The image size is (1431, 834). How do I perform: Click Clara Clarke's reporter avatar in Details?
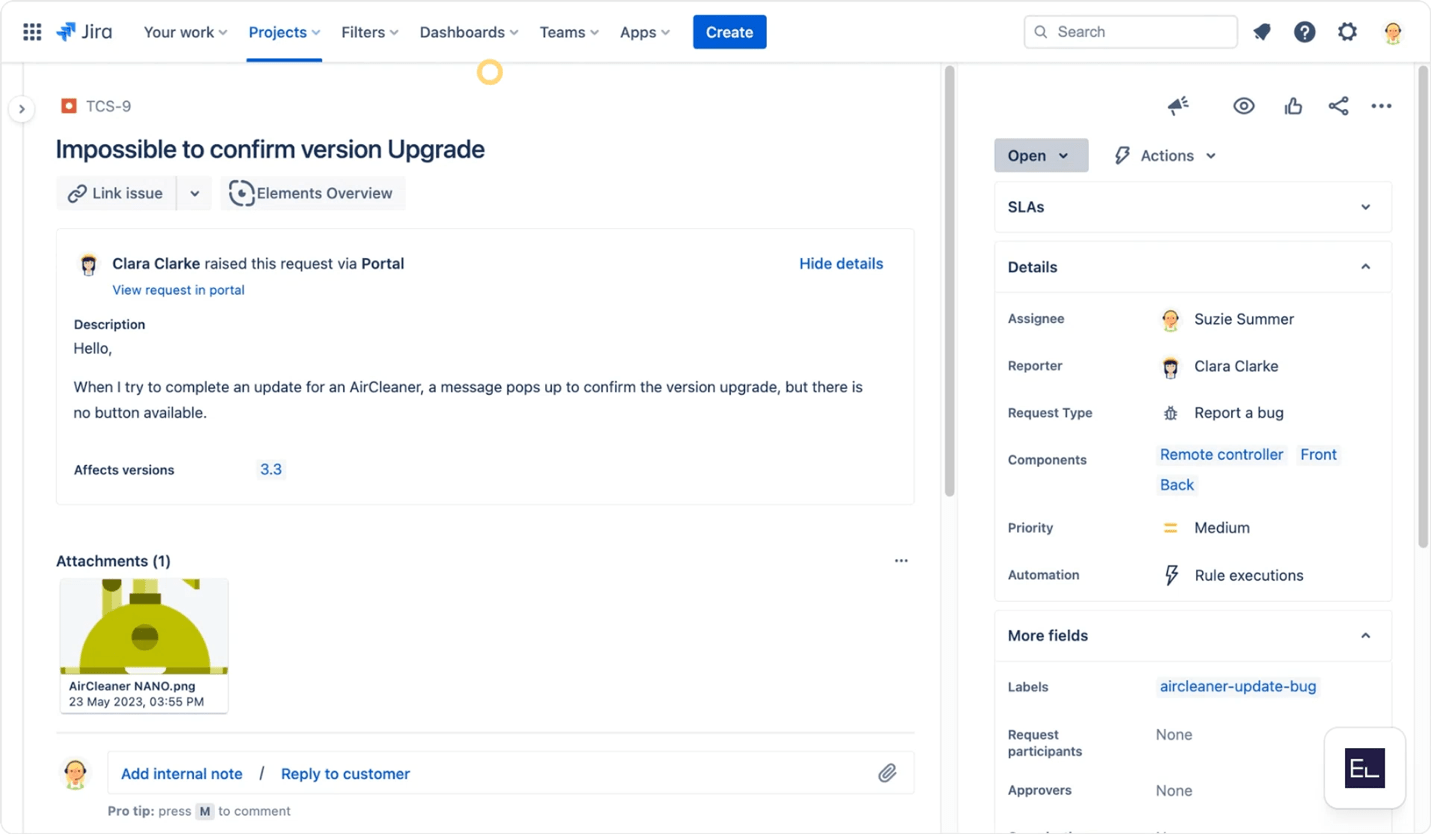click(1170, 367)
